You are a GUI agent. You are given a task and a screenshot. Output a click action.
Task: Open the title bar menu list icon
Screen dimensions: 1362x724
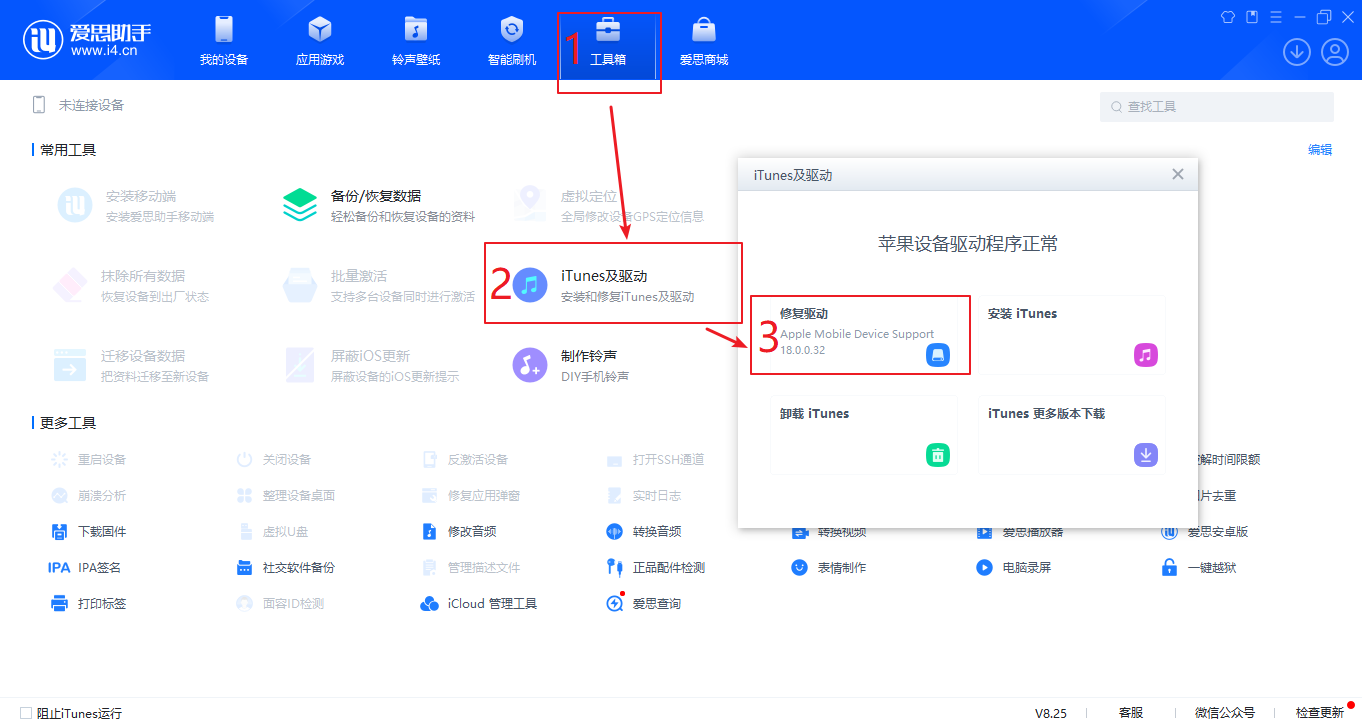coord(1275,17)
